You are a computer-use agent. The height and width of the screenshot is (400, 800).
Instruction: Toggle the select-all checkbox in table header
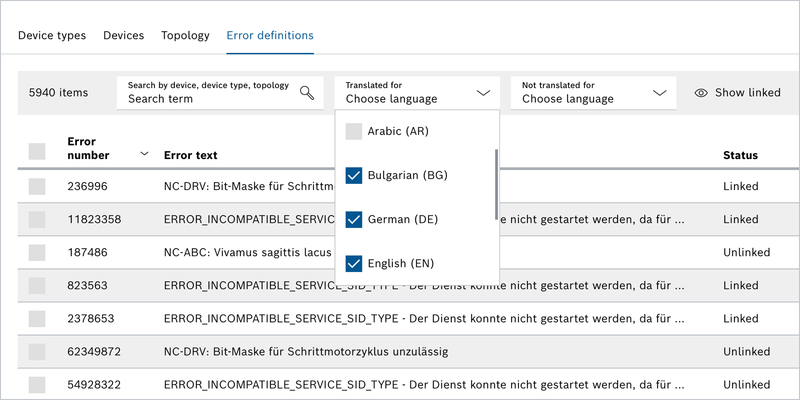[37, 151]
